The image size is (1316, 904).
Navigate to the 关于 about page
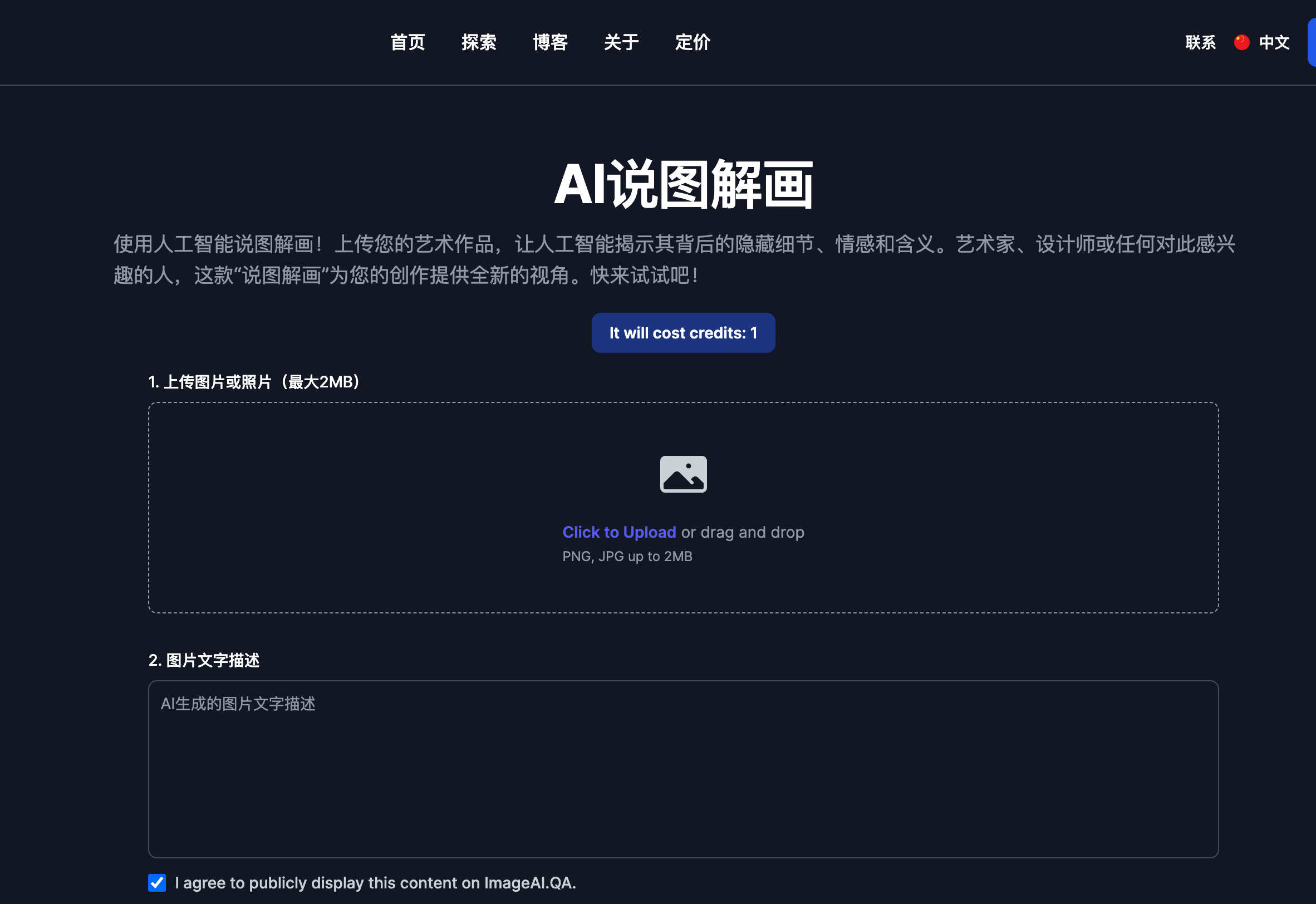click(621, 42)
